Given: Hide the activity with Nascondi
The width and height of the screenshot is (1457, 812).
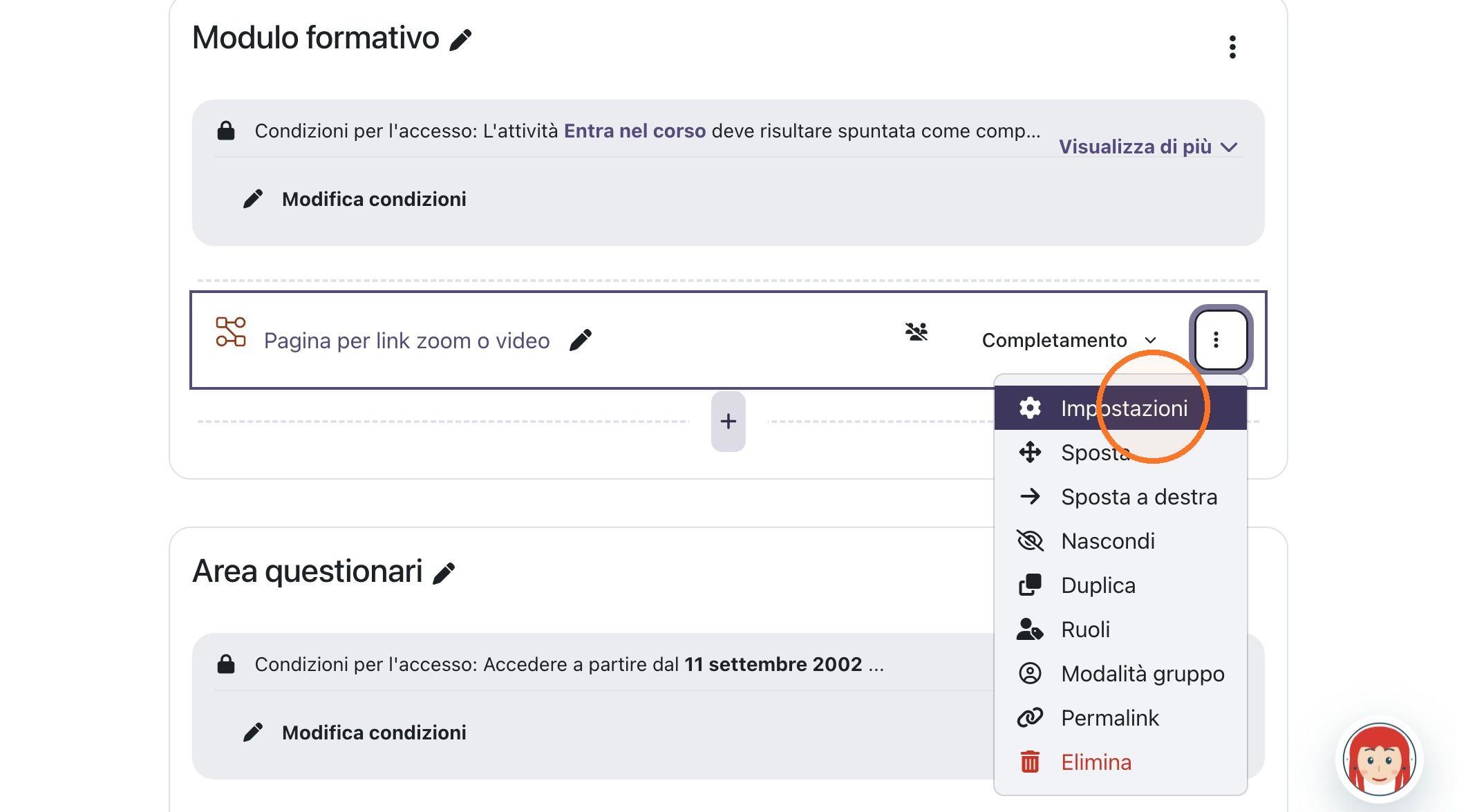Looking at the screenshot, I should 1120,541.
